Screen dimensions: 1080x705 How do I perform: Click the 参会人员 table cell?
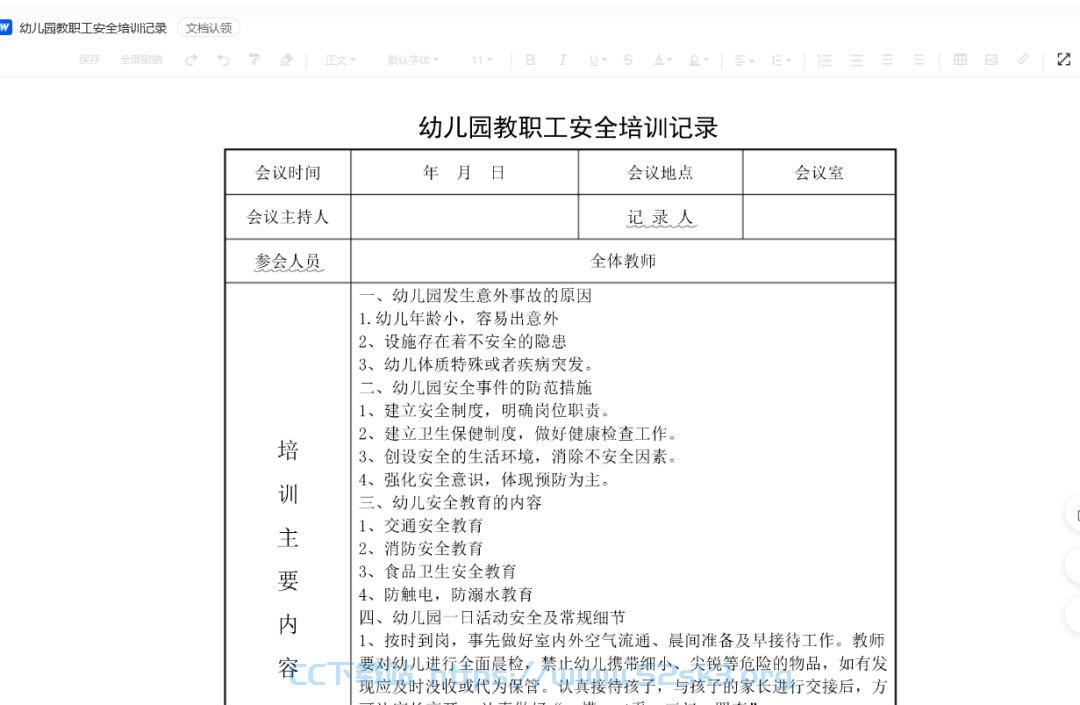288,261
